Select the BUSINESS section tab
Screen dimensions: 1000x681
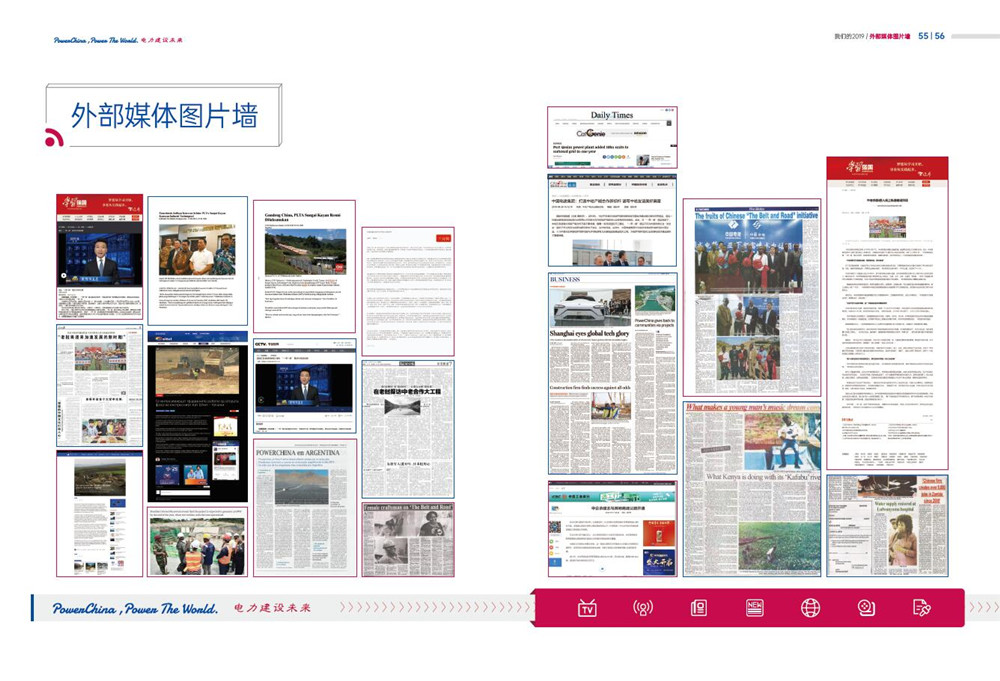click(x=566, y=278)
